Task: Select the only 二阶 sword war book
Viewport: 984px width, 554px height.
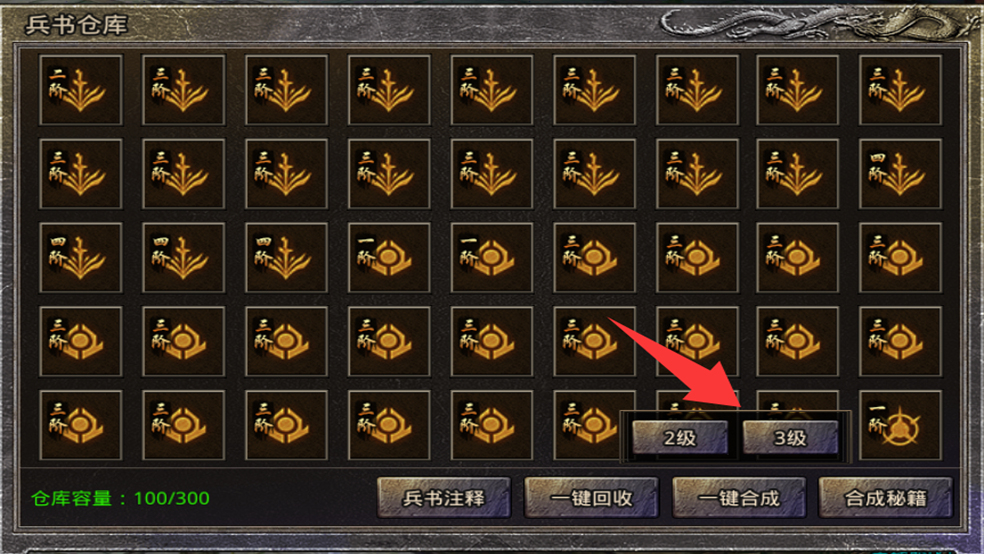Action: [80, 90]
